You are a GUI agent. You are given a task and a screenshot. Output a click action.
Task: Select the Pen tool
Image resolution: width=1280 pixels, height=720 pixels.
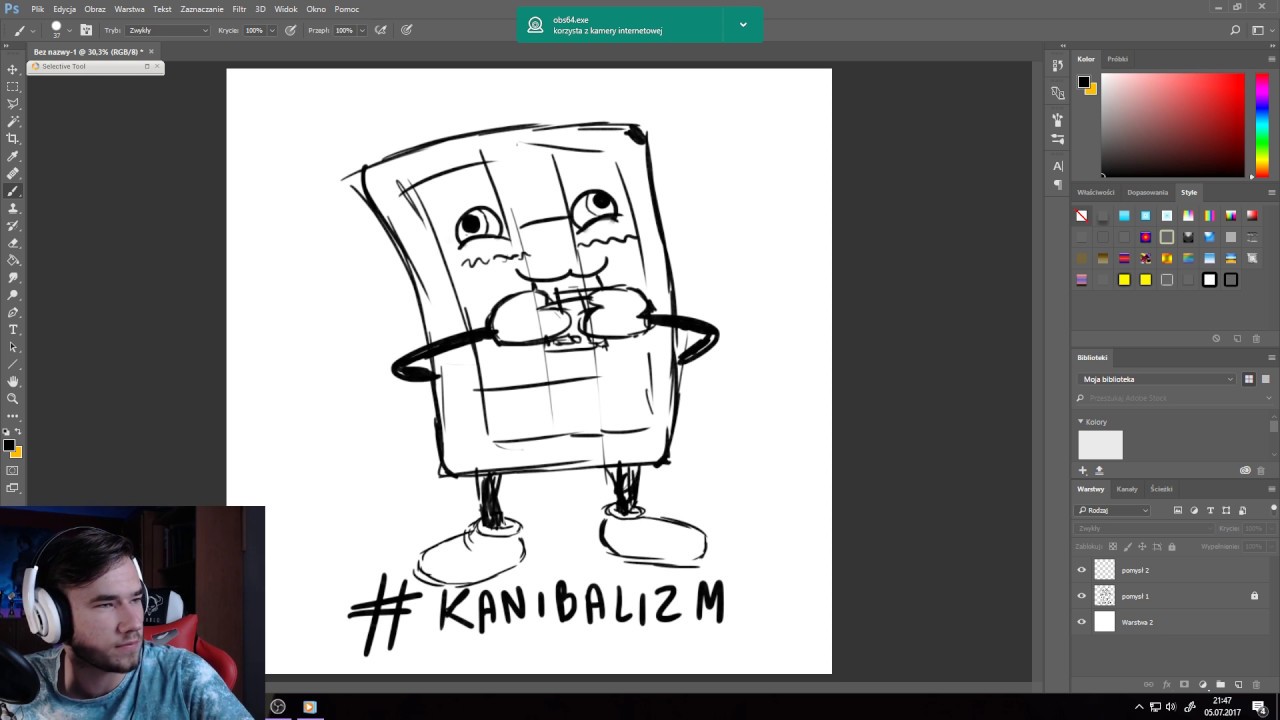click(13, 312)
